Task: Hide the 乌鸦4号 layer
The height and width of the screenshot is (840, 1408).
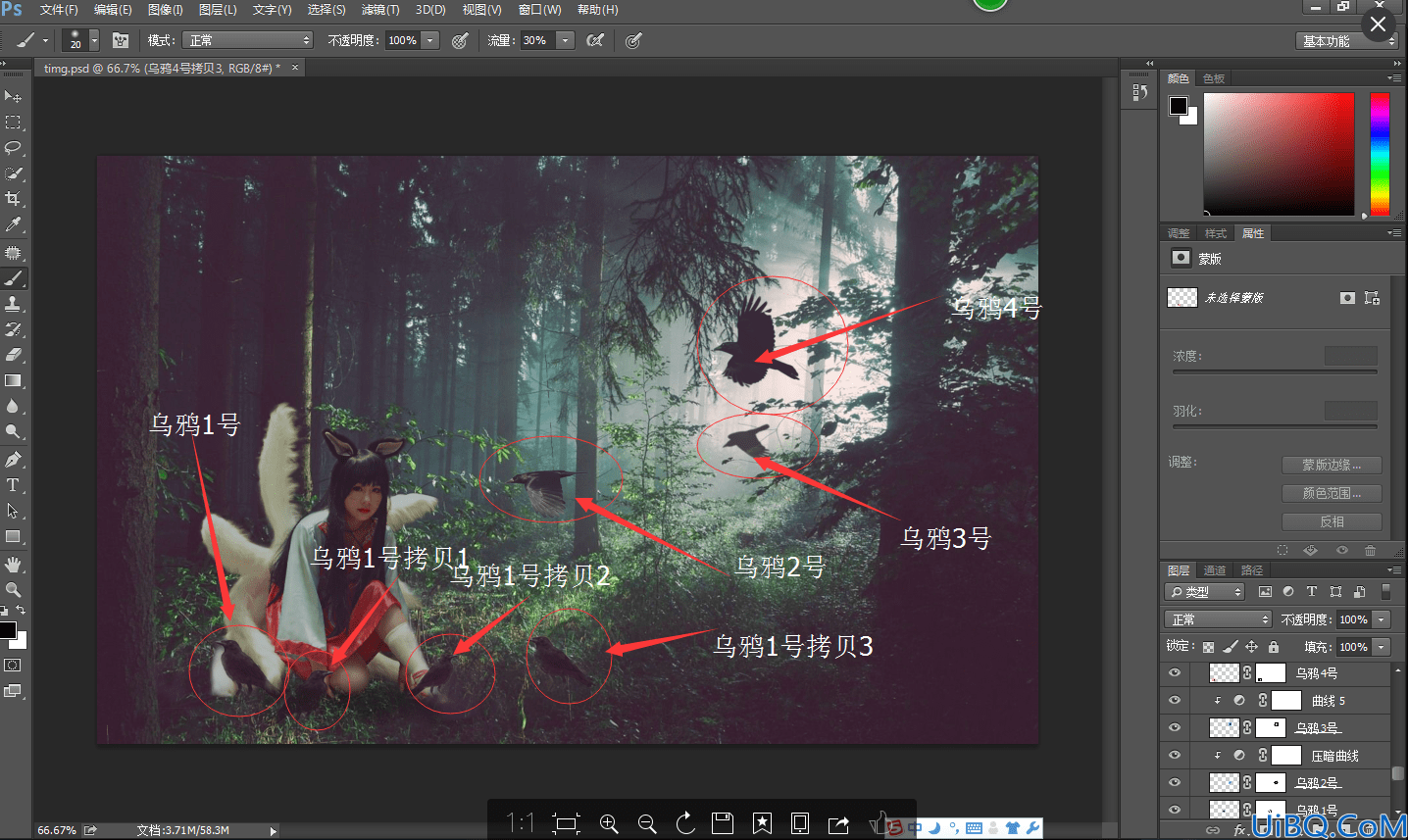Action: [1175, 672]
